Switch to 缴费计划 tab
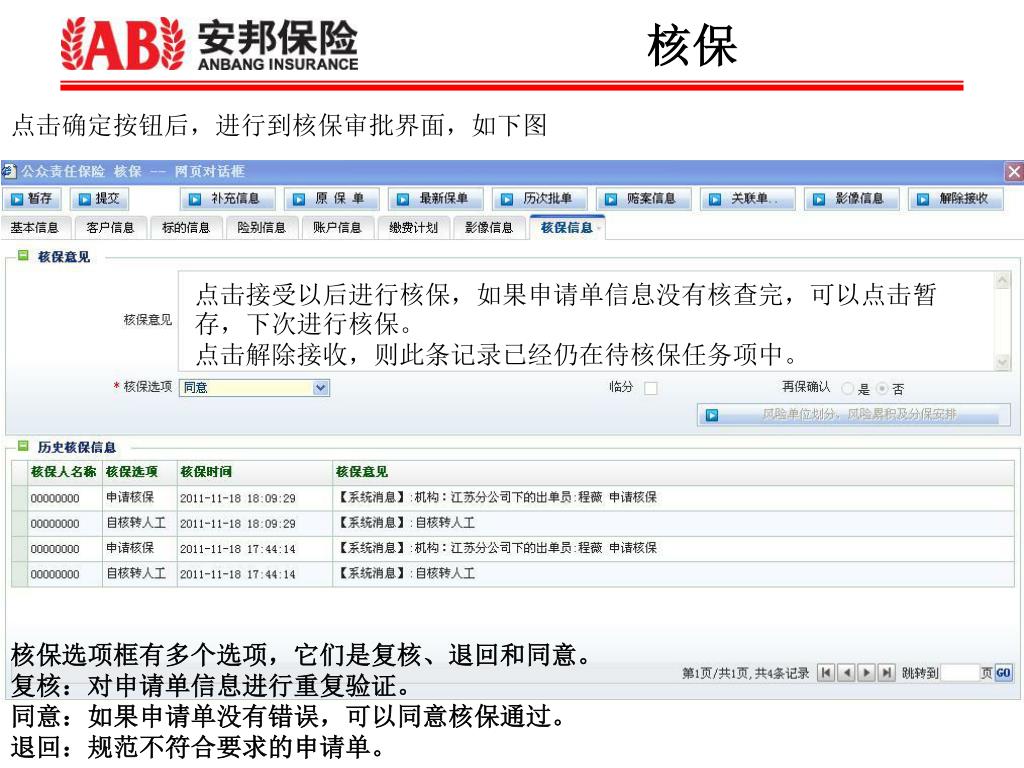Viewport: 1024px width, 768px height. (413, 227)
